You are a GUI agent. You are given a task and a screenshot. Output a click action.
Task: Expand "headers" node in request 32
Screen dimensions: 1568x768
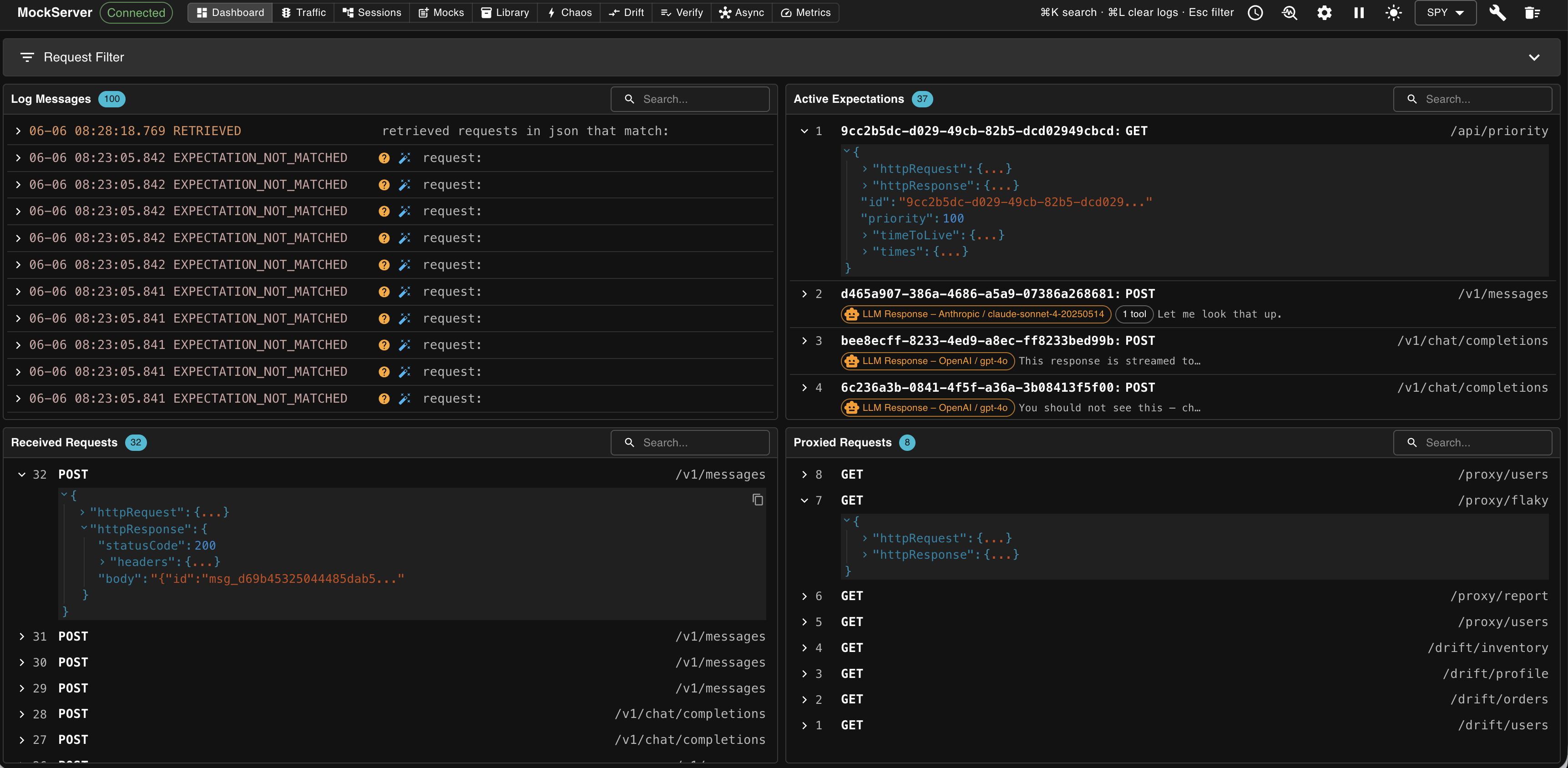[101, 562]
